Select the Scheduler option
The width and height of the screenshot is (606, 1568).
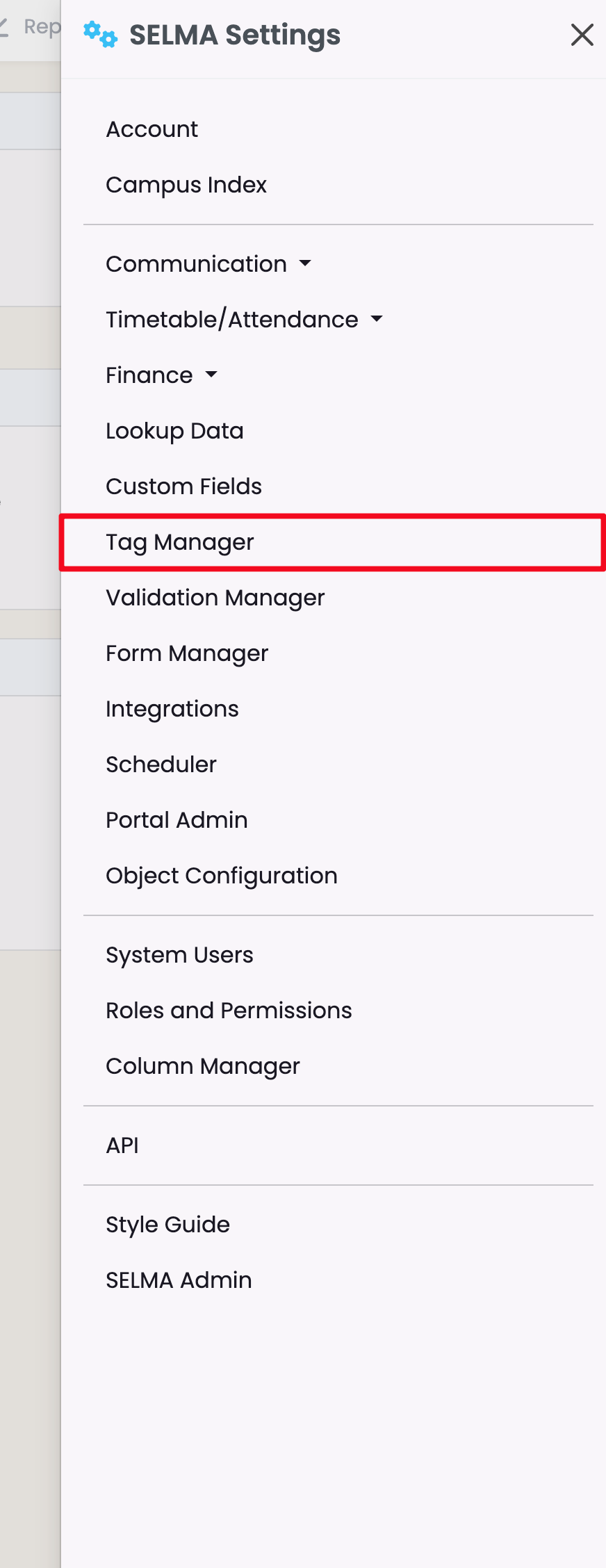pos(161,765)
